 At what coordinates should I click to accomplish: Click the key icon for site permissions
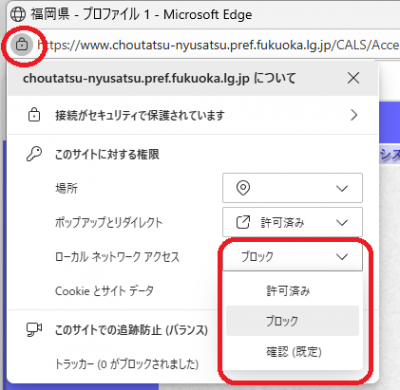coord(34,154)
